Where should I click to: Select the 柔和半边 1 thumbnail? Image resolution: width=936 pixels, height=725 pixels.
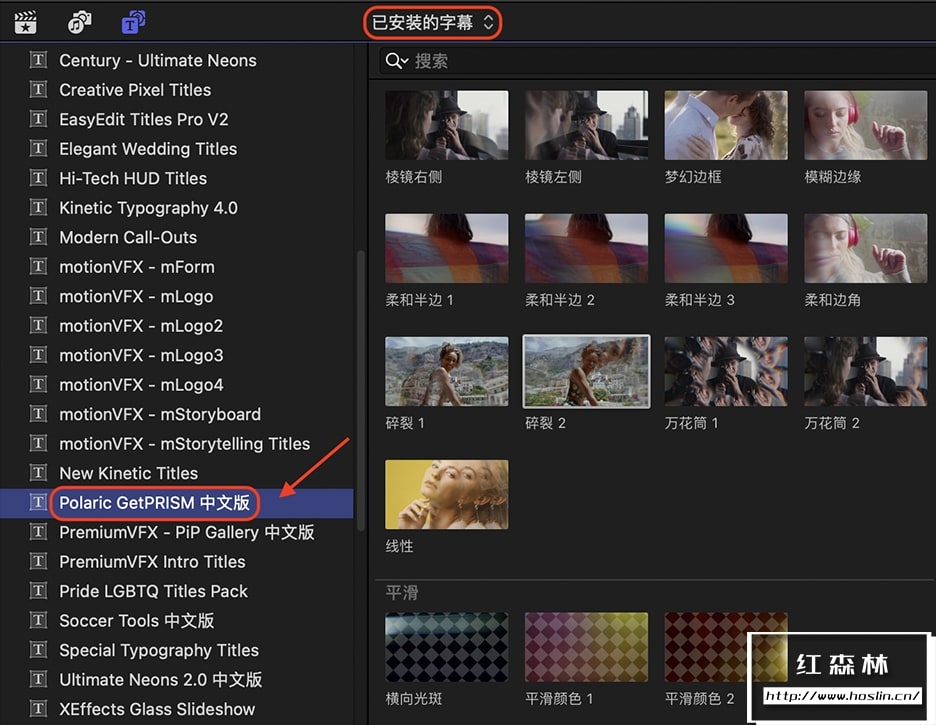[447, 248]
